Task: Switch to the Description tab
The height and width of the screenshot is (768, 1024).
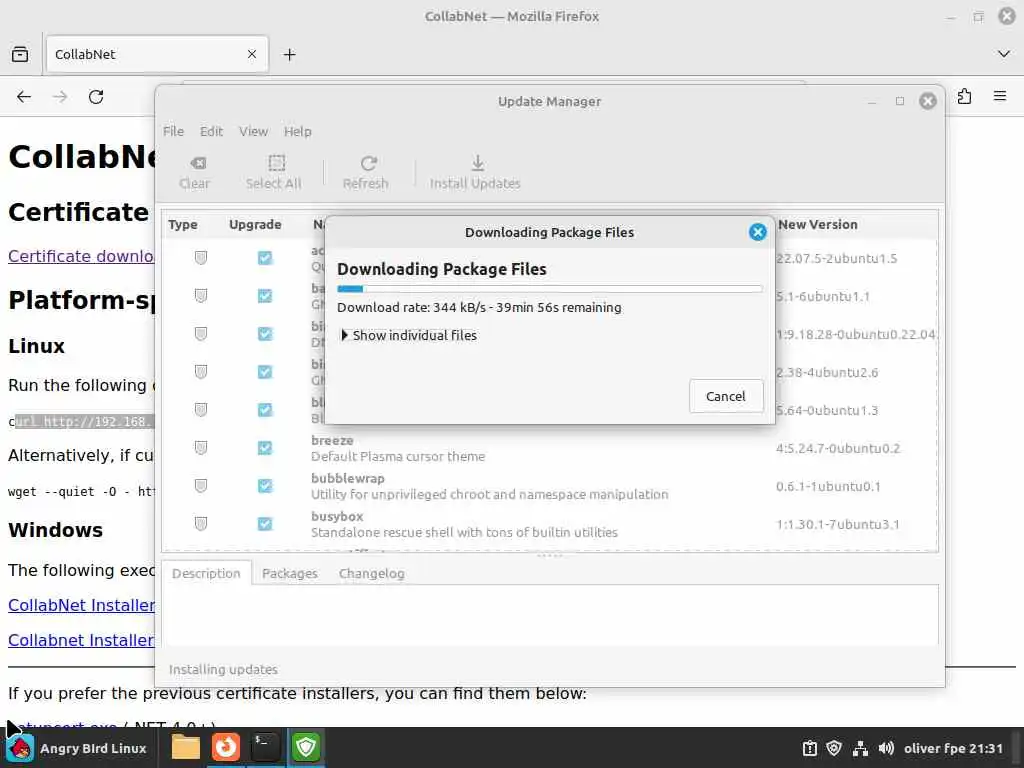Action: coord(206,573)
